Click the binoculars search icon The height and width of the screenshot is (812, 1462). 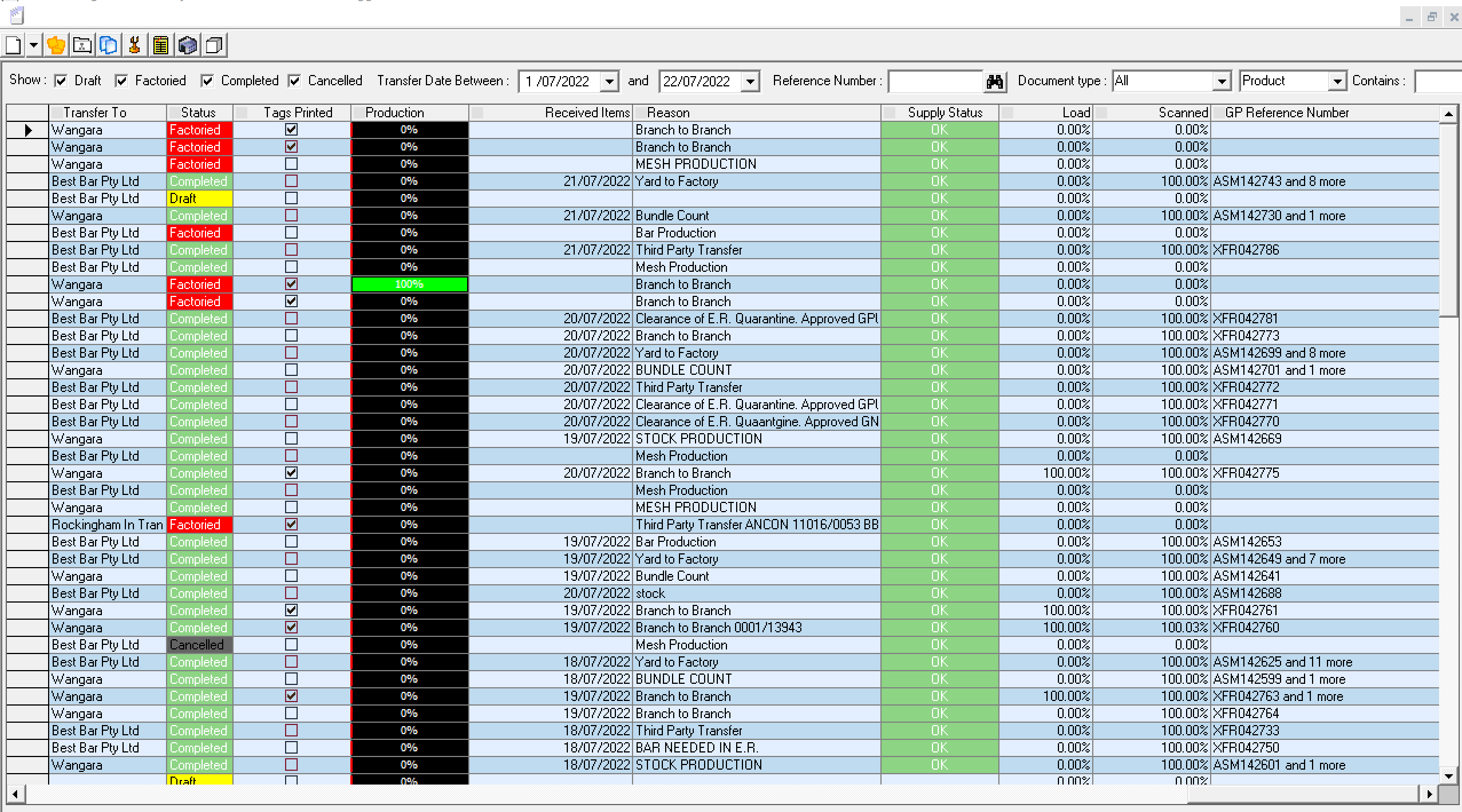(995, 81)
